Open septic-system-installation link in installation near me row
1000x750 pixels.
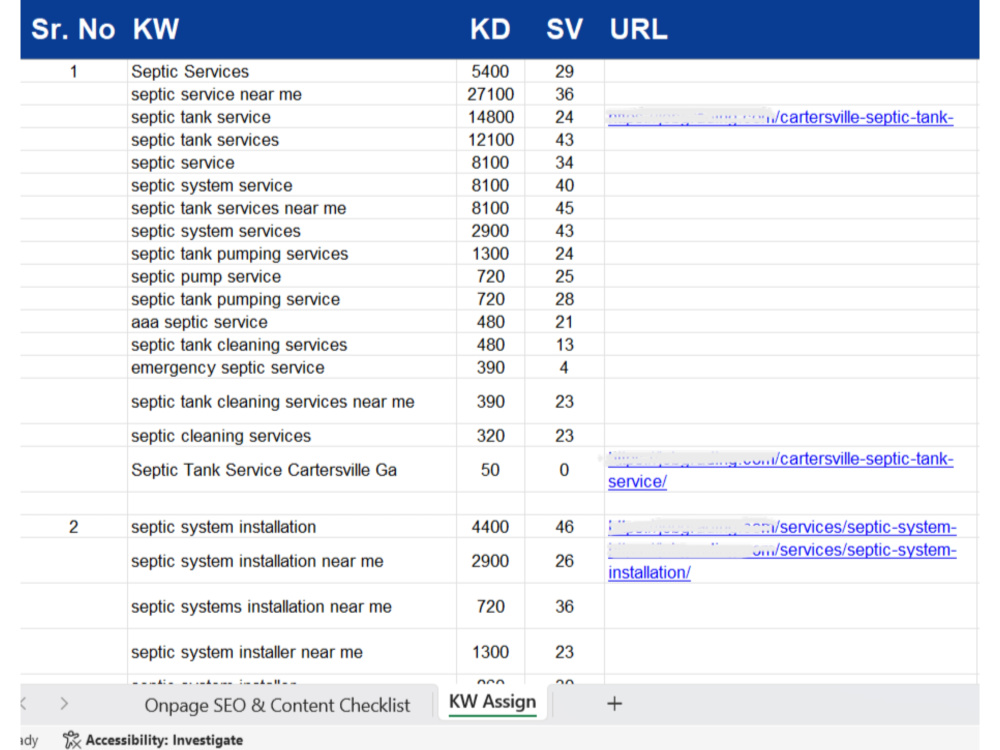tap(782, 561)
